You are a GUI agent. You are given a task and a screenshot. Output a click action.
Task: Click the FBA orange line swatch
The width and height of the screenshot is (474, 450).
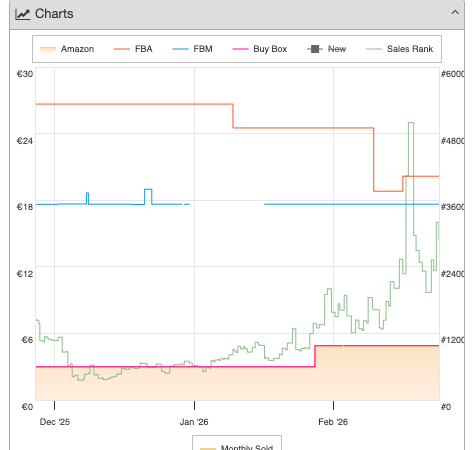tap(122, 49)
